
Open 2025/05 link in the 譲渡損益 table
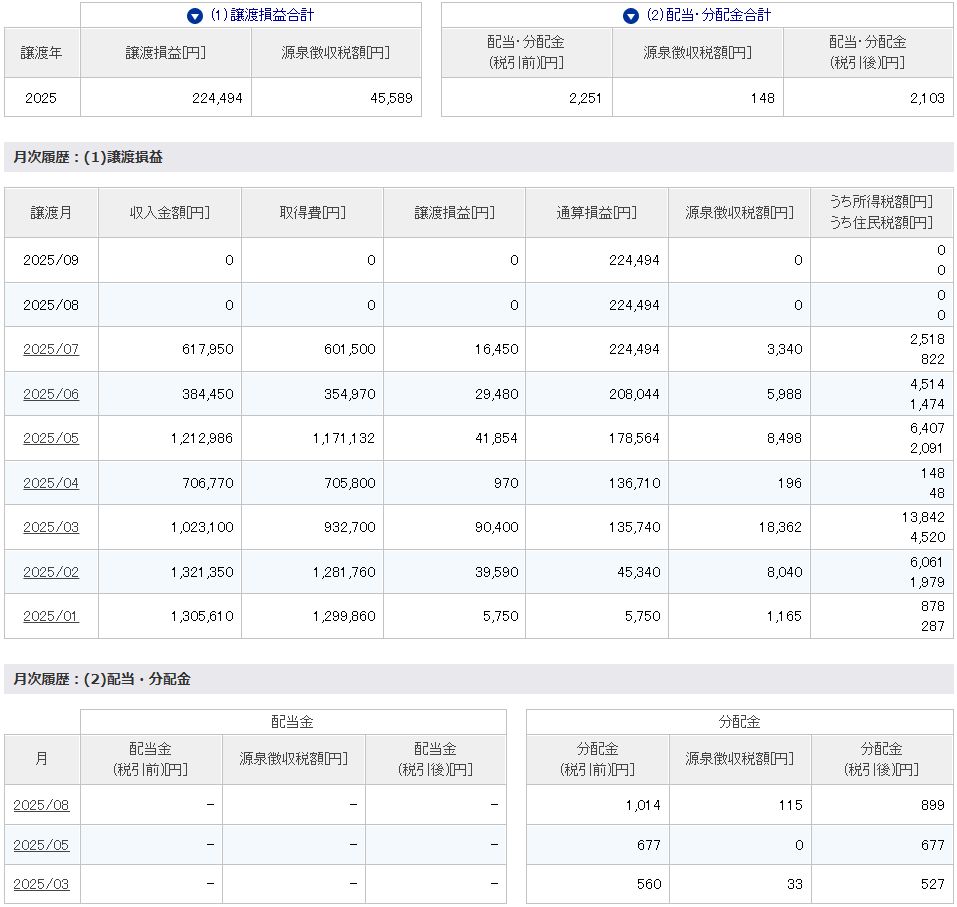[51, 438]
